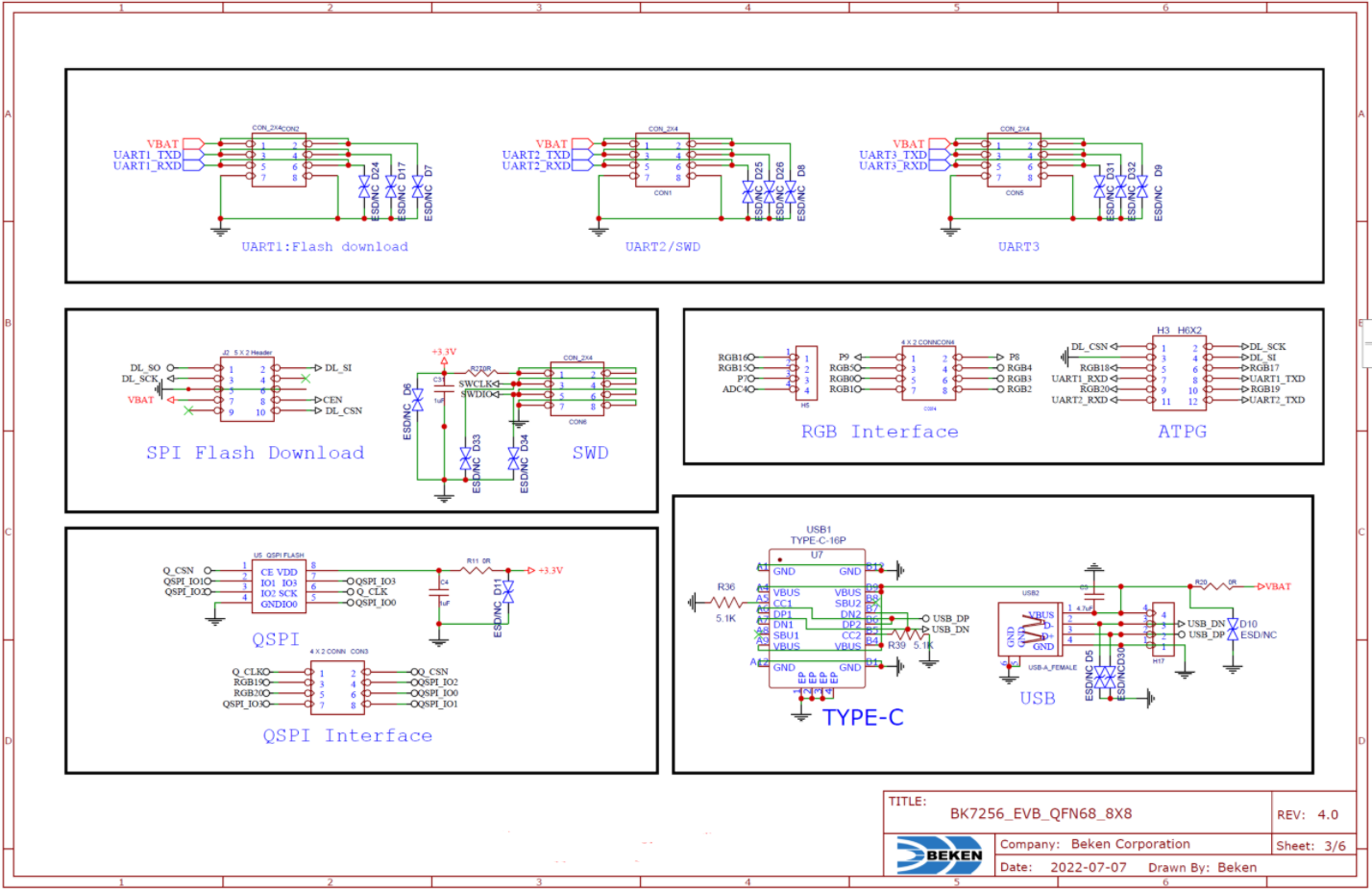This screenshot has width=1372, height=892.
Task: Click the RGB18 net label in ATPG
Action: point(1095,368)
